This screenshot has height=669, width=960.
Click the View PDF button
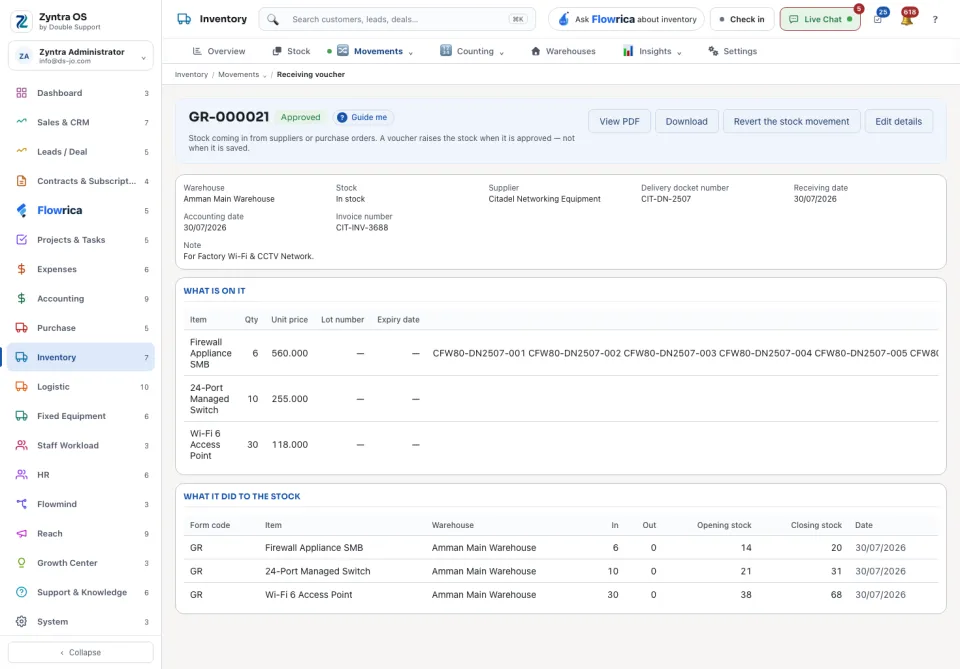click(x=619, y=121)
